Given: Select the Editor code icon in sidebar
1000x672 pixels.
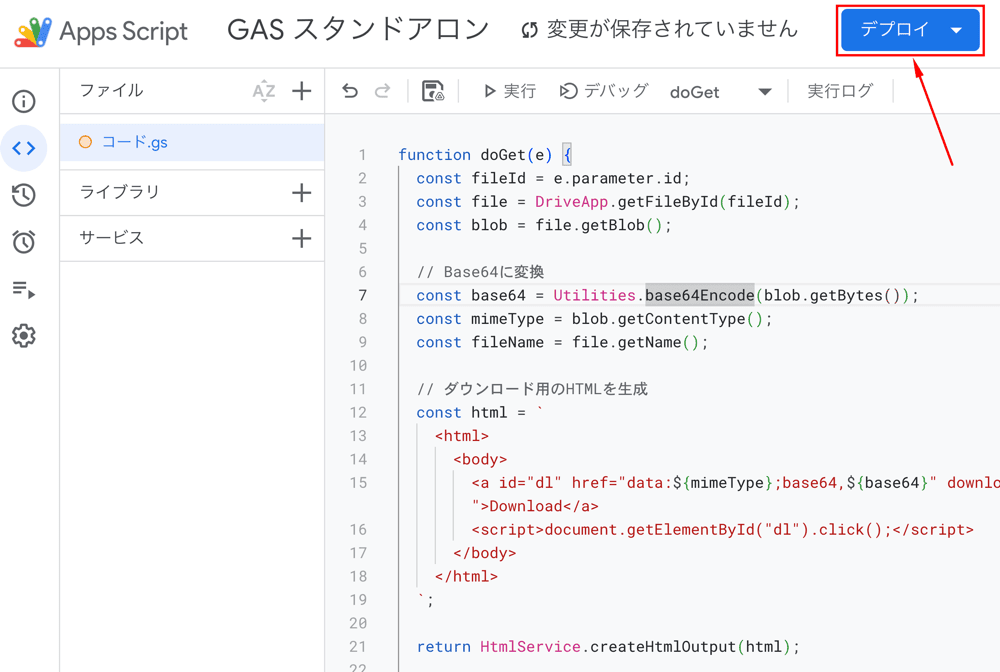Looking at the screenshot, I should click(x=24, y=148).
